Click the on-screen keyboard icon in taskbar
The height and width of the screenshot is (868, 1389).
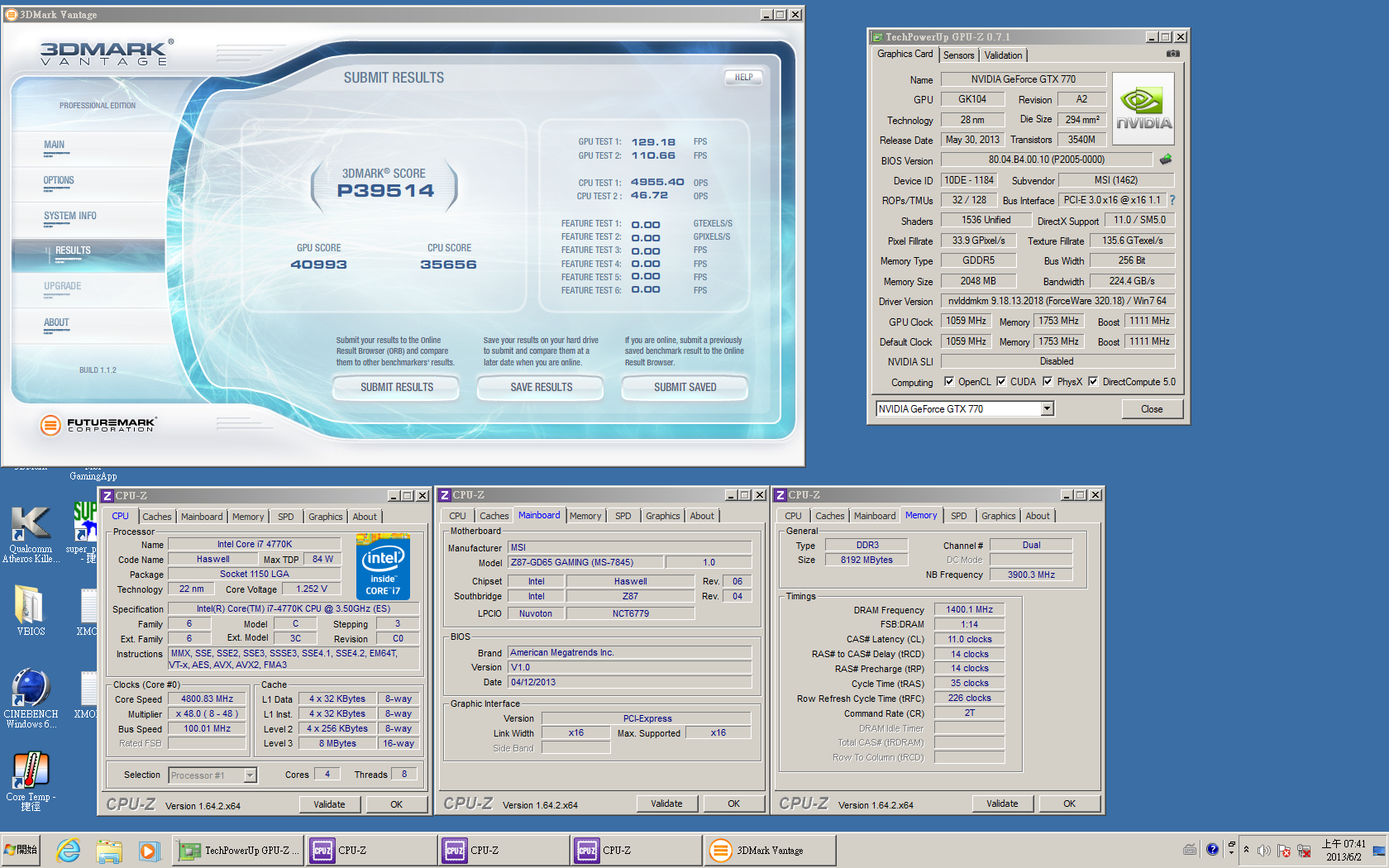pyautogui.click(x=1190, y=849)
